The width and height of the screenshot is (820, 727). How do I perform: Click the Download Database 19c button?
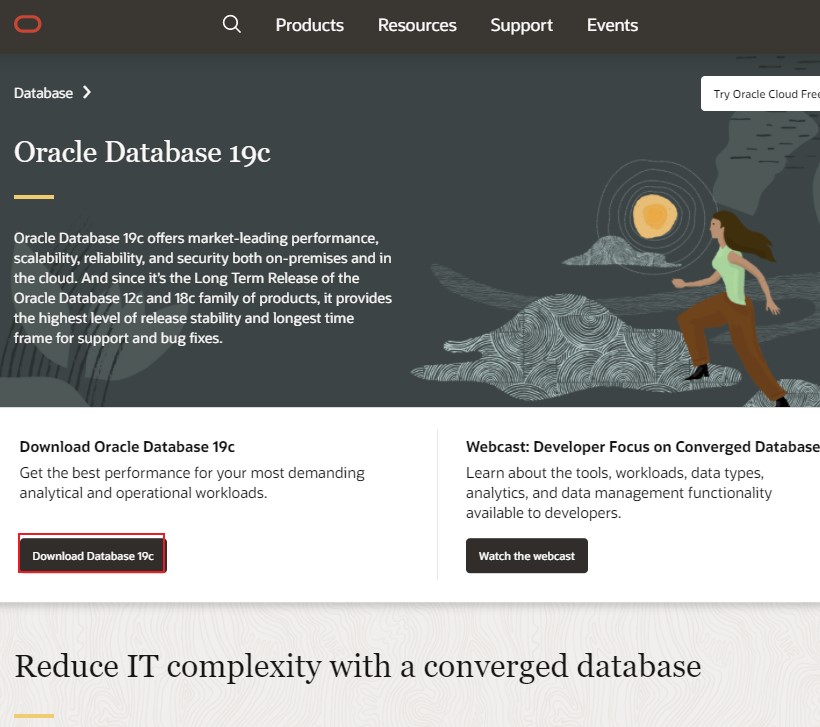(x=93, y=555)
